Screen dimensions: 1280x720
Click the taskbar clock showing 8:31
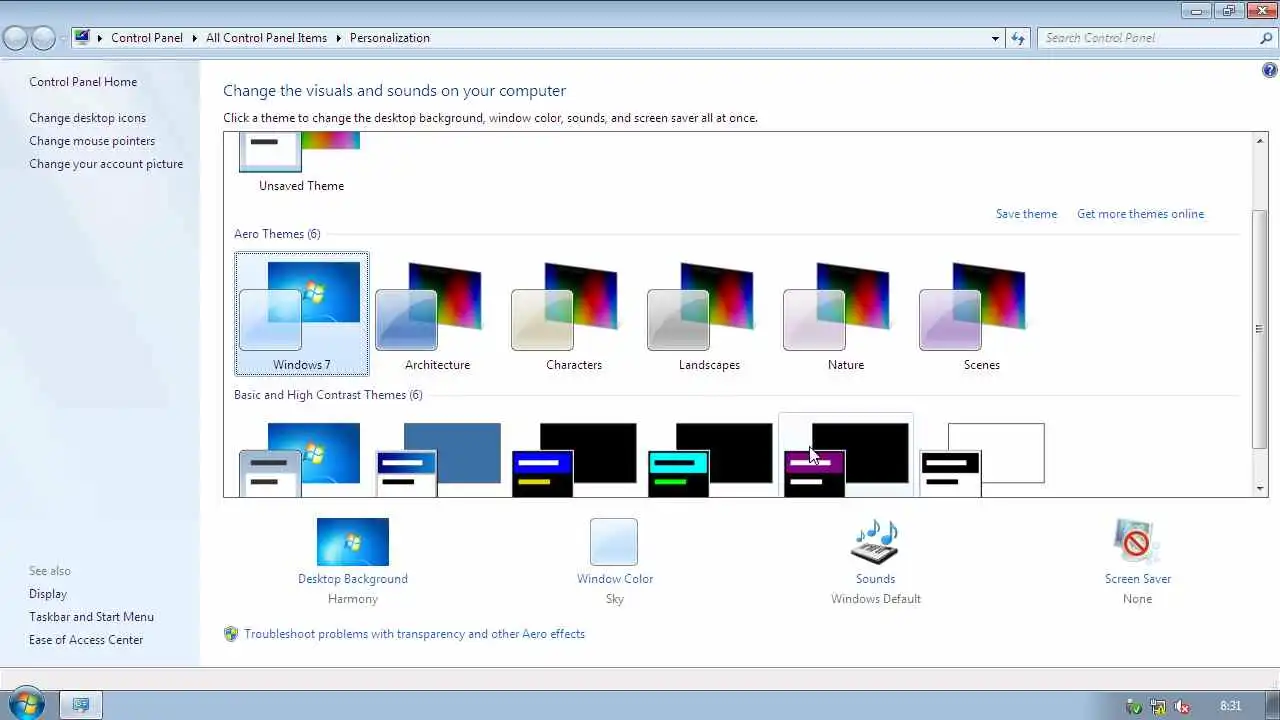click(1230, 706)
